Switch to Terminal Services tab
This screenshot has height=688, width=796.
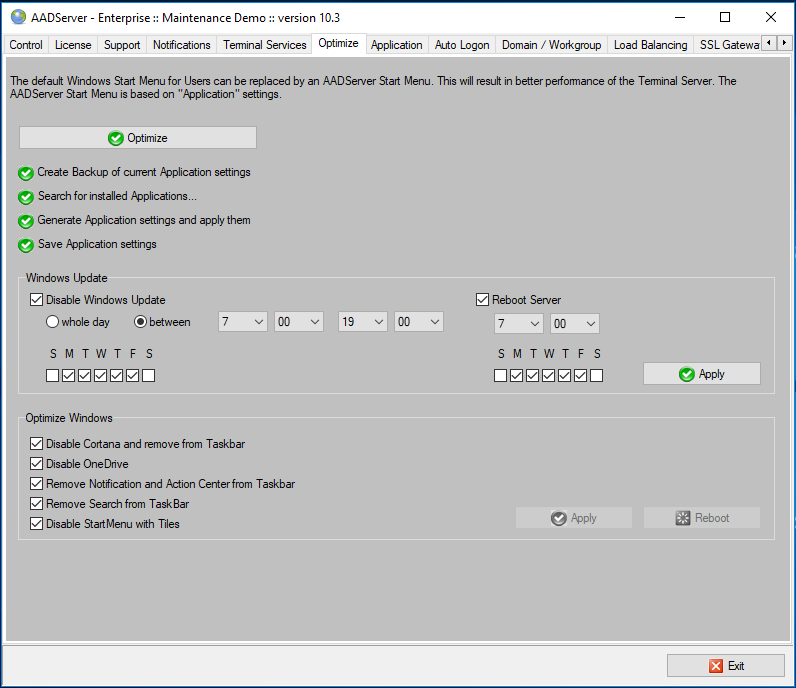click(264, 45)
